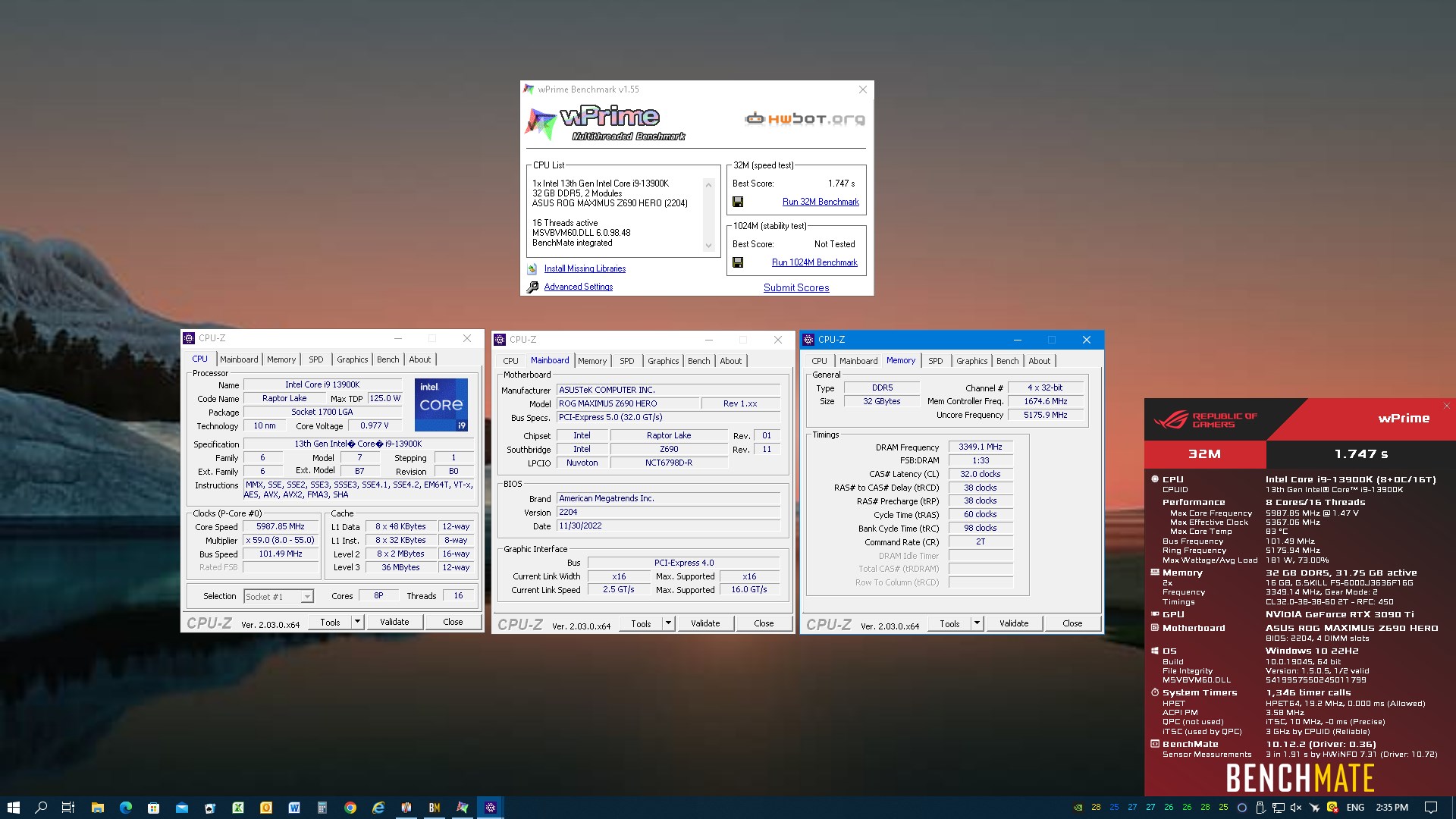Open the Tools dropdown arrow in CPU-Z Mainboard window

(x=668, y=623)
